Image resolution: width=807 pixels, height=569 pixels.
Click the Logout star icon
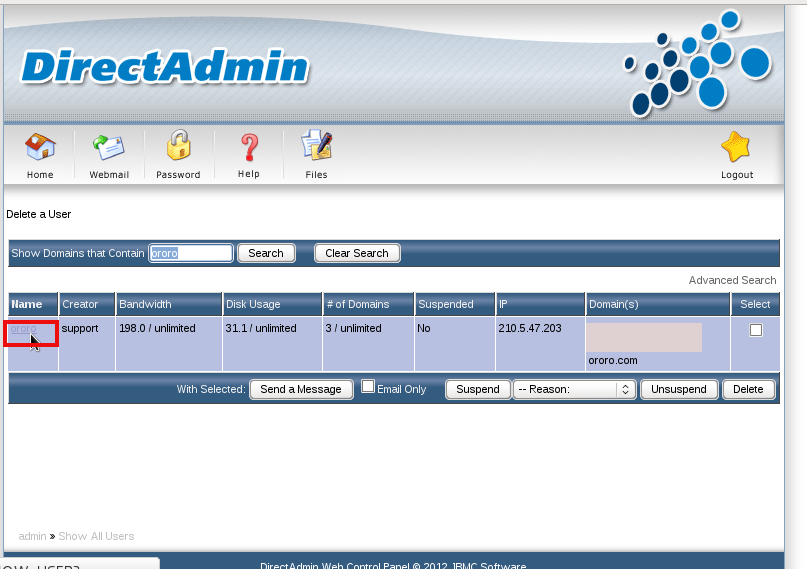[736, 147]
